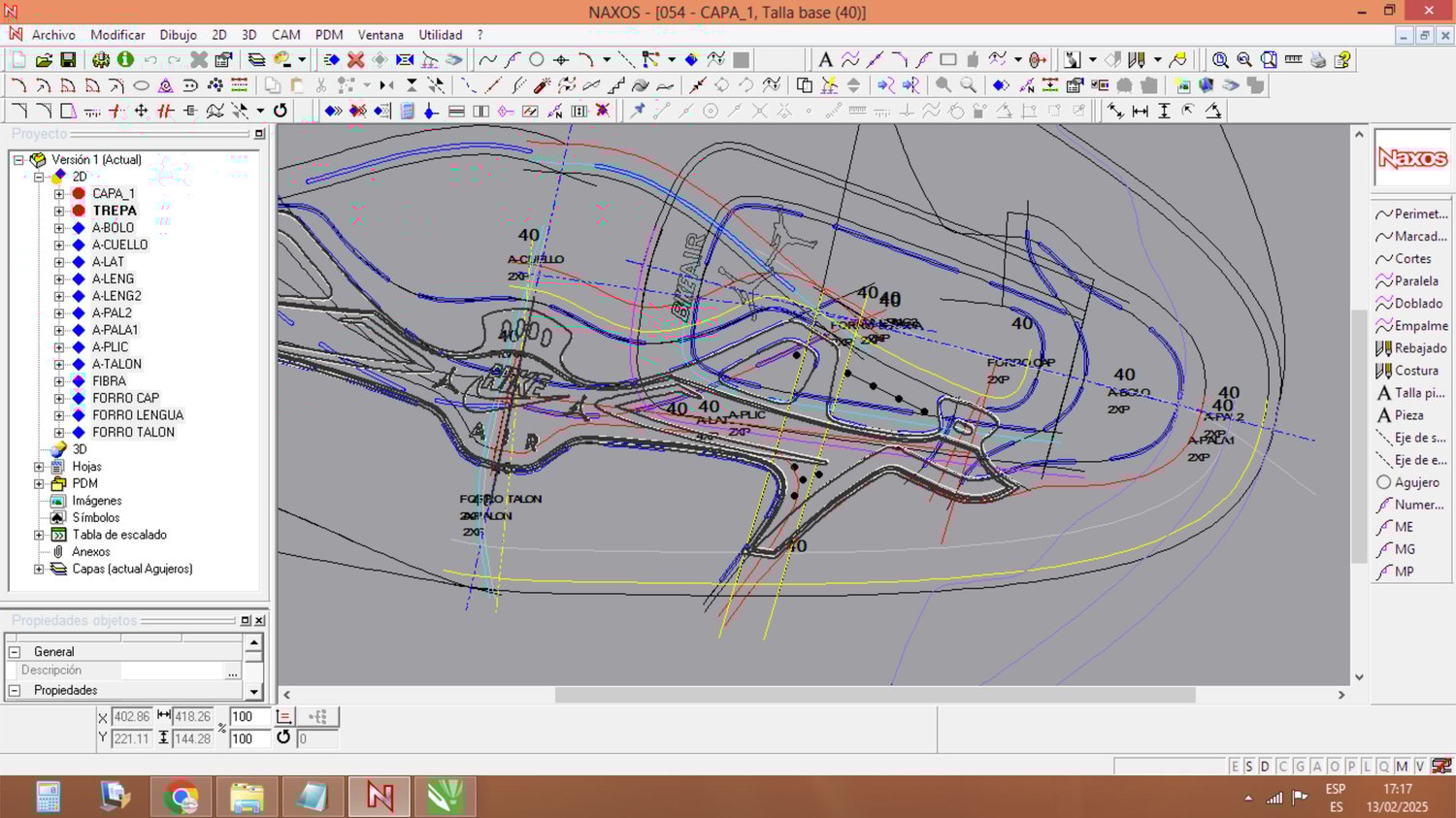Click the horizontal dimension measure icon
This screenshot has width=1456, height=818.
point(1140,111)
